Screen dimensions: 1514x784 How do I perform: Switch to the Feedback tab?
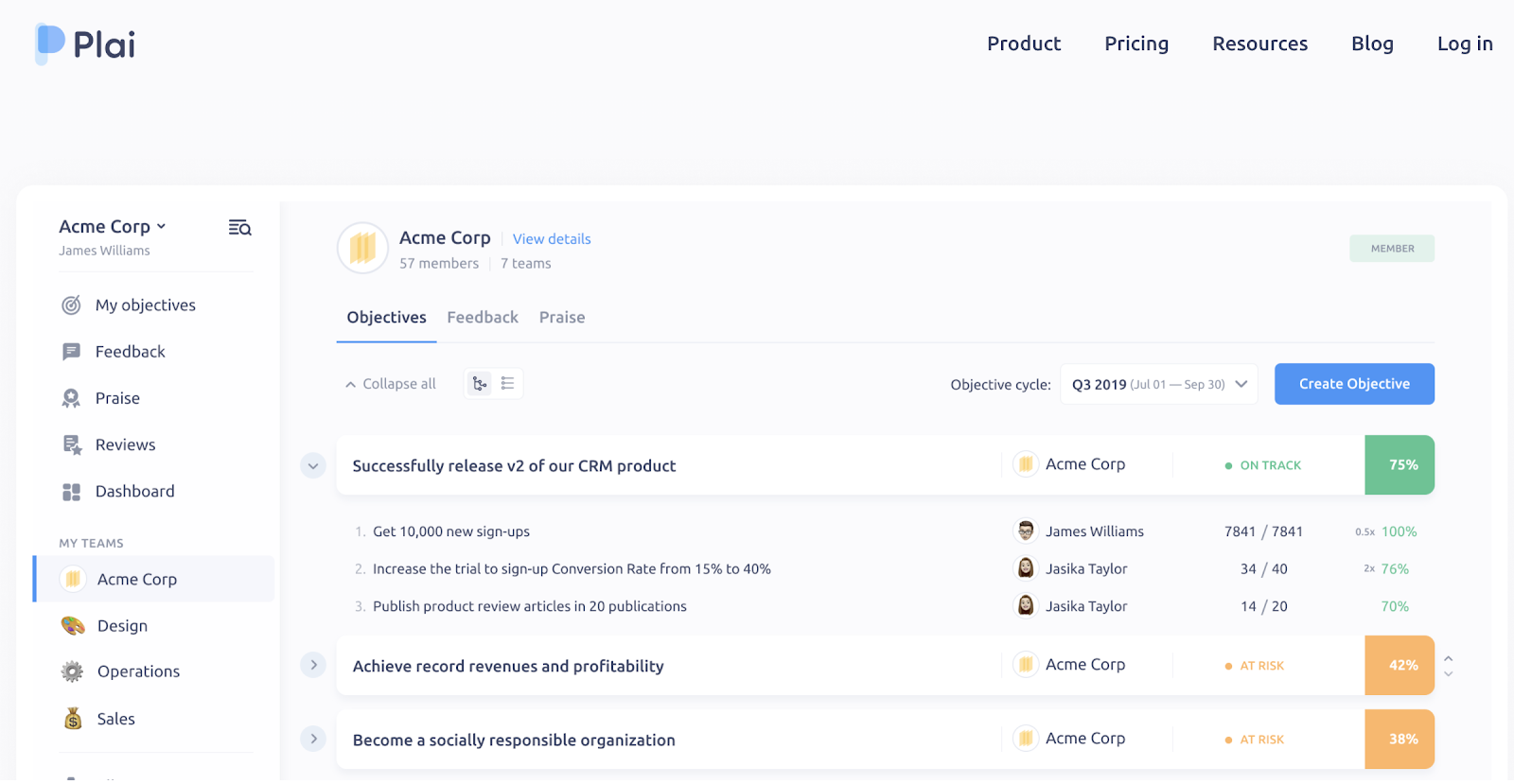pyautogui.click(x=483, y=318)
